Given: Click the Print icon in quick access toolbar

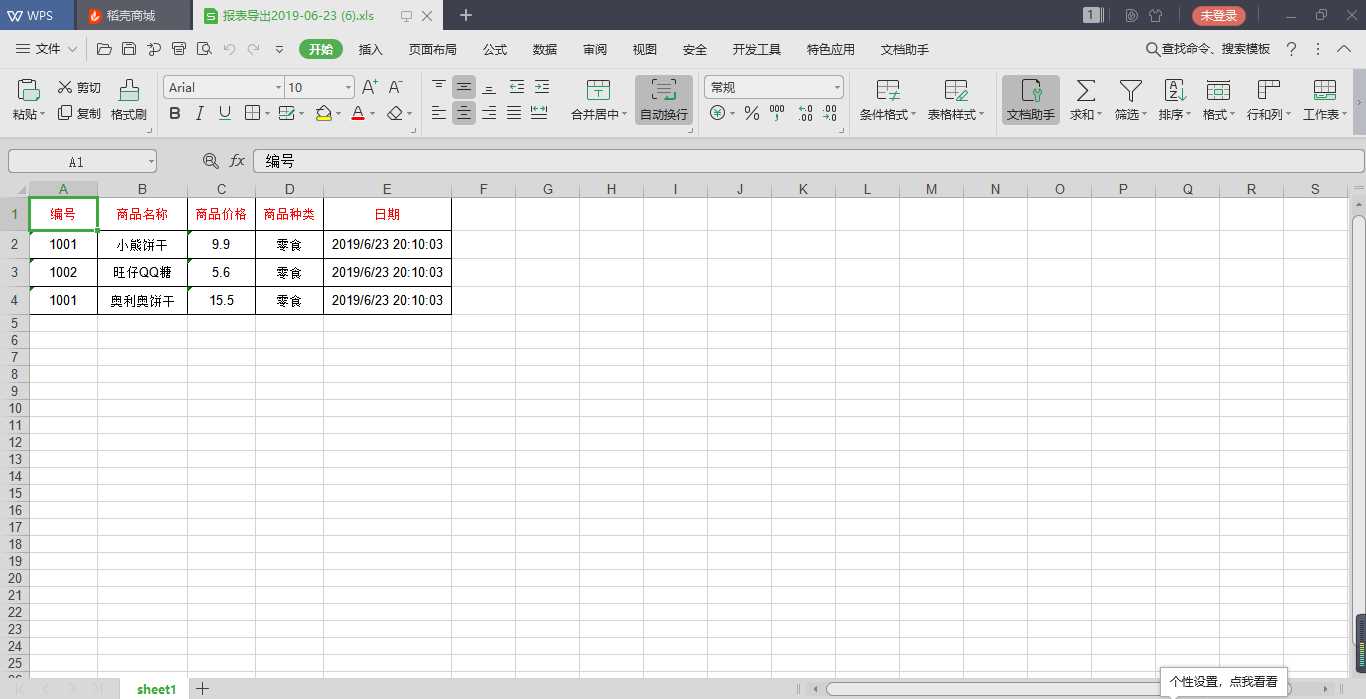Looking at the screenshot, I should (x=179, y=49).
